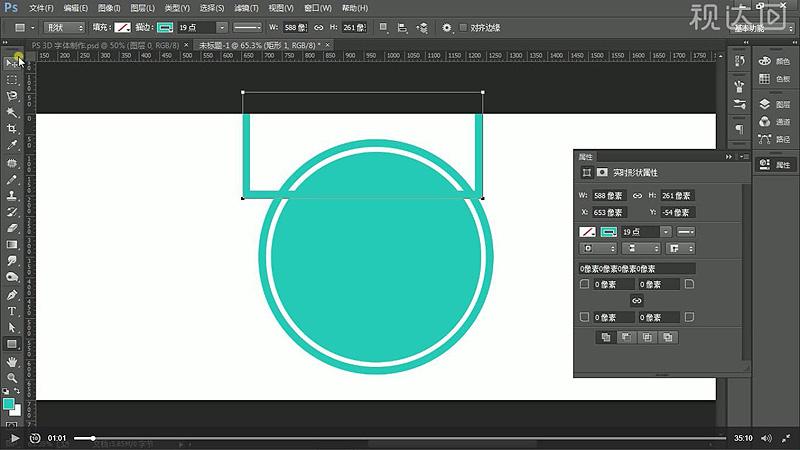Image resolution: width=800 pixels, height=450 pixels.
Task: Open stroke type dropdown in Properties panel
Action: [x=686, y=232]
